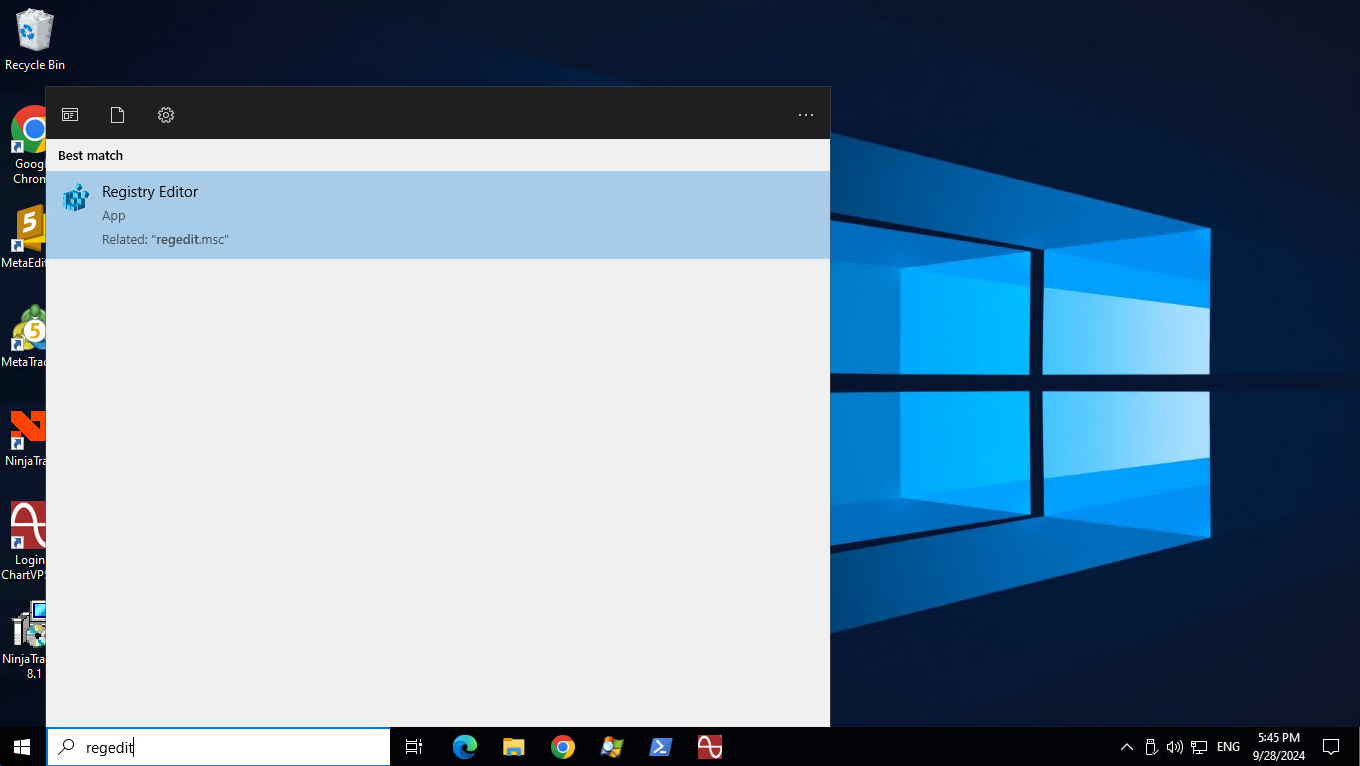Screen dimensions: 1360x766
Task: Select the Recycle Bin desktop icon
Action: pos(34,40)
